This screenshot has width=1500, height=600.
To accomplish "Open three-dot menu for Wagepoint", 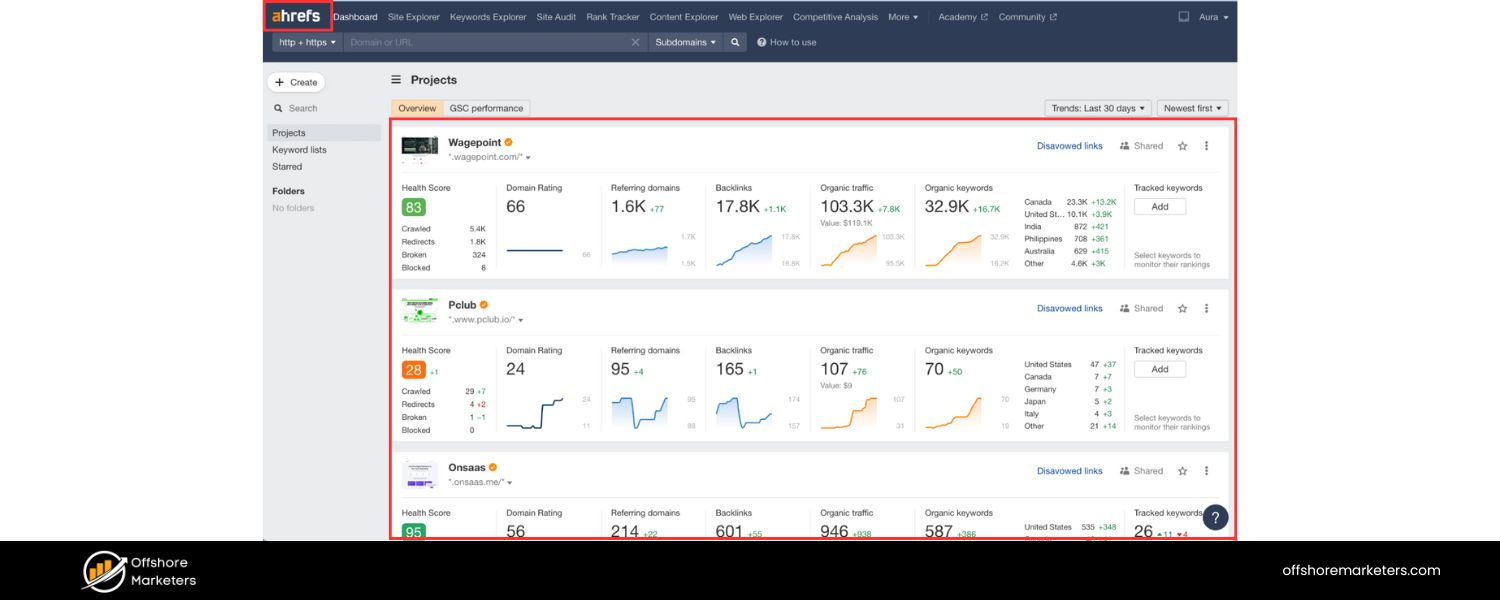I will click(1206, 146).
